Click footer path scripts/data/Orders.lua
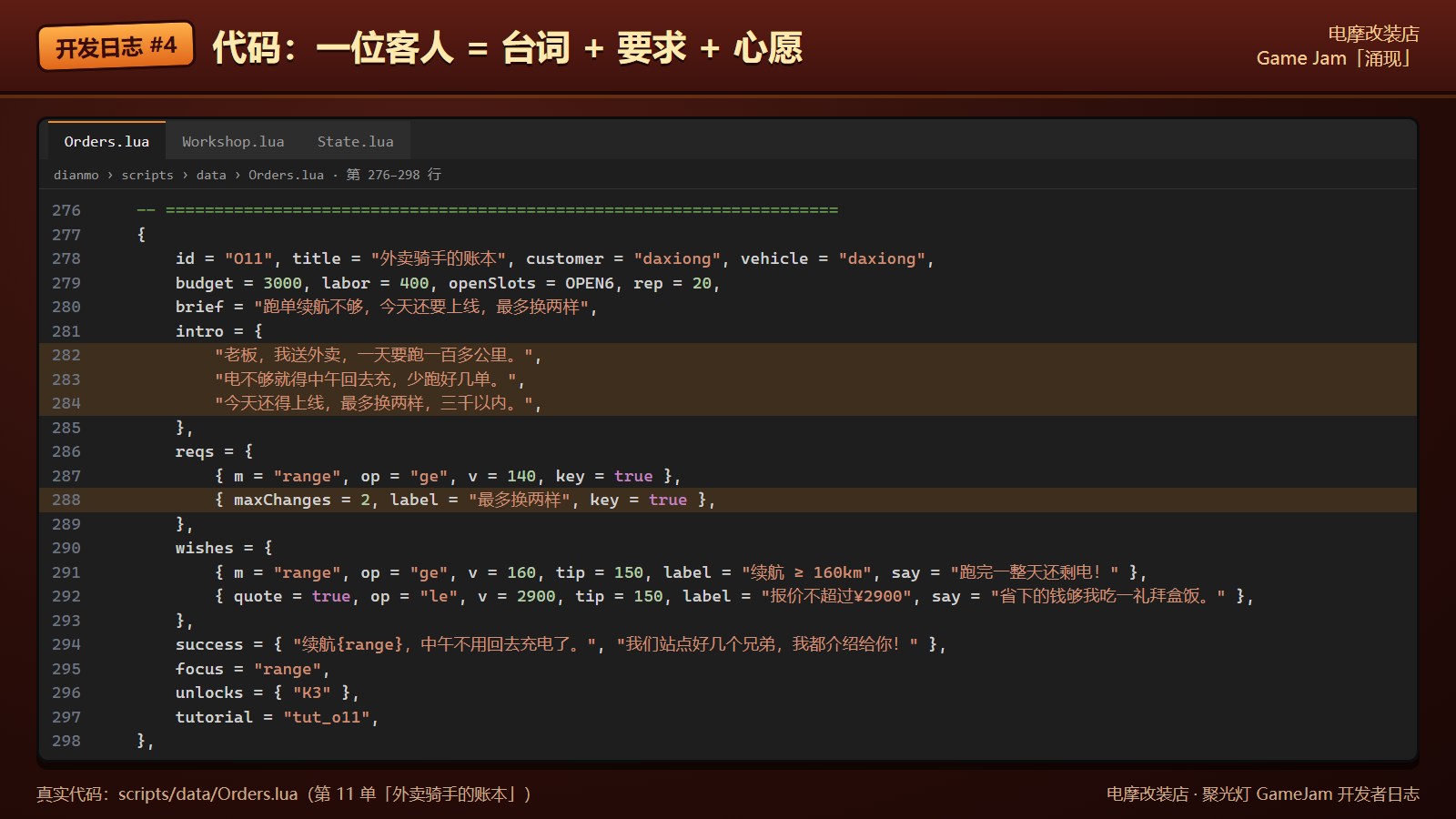Image resolution: width=1456 pixels, height=819 pixels. [207, 794]
